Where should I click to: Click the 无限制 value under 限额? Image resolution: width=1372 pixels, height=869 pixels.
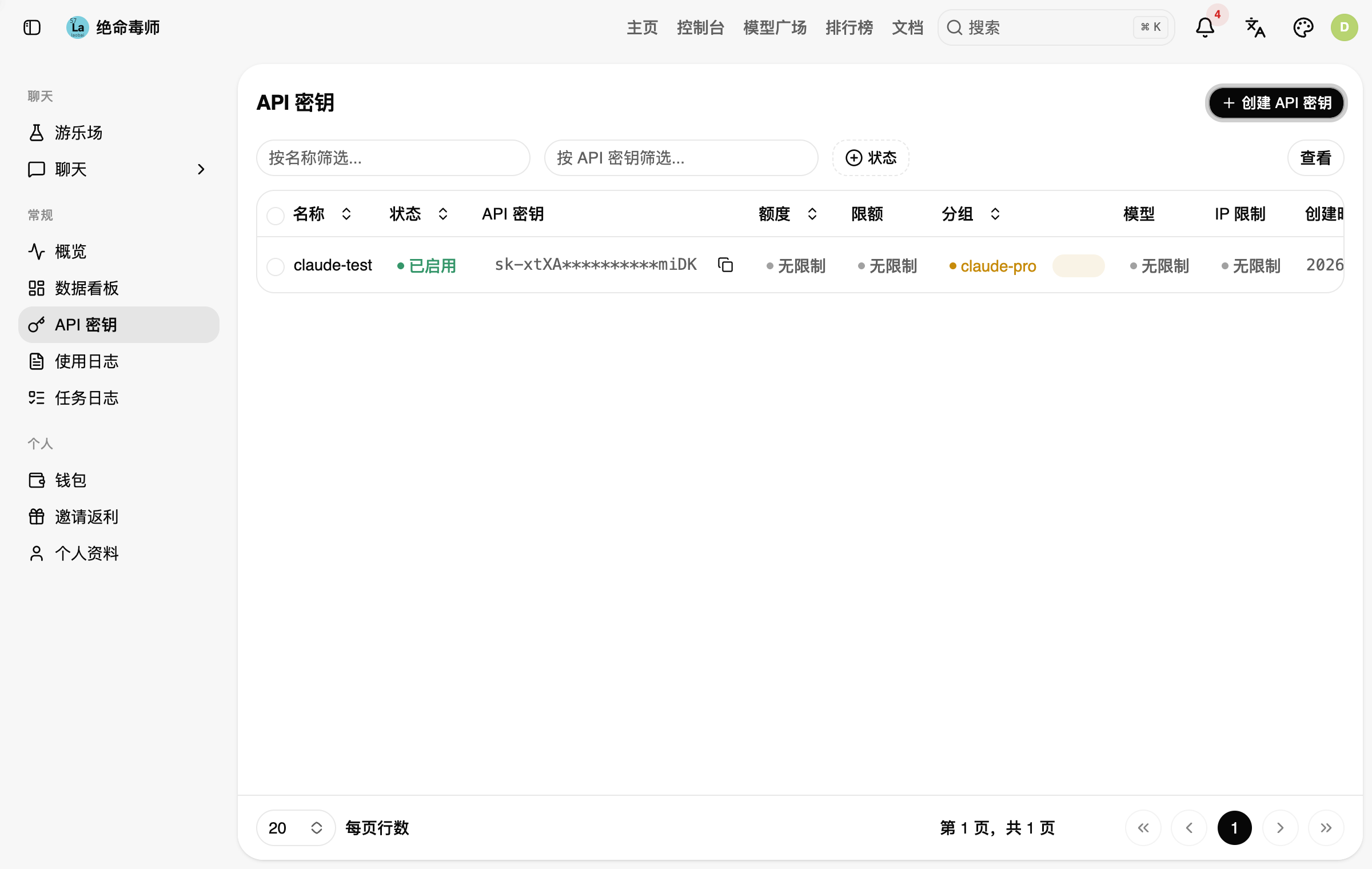888,266
